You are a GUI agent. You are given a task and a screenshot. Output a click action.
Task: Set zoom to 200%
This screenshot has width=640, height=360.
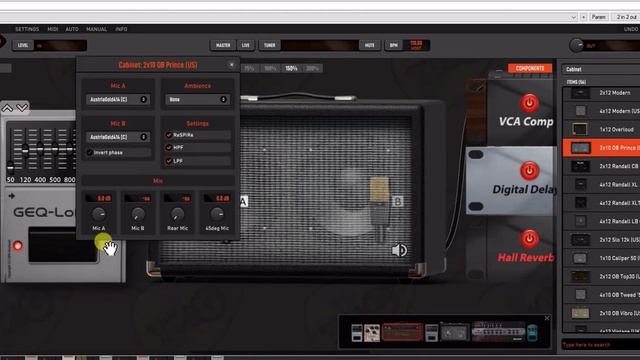tap(312, 68)
